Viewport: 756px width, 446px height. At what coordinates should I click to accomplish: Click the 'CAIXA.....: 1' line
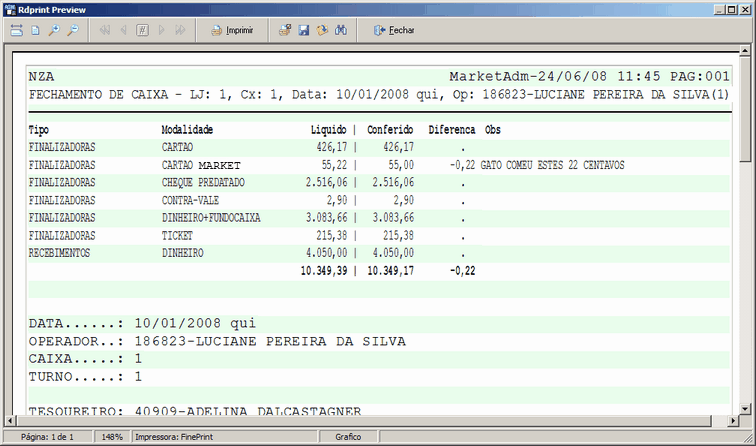85,359
